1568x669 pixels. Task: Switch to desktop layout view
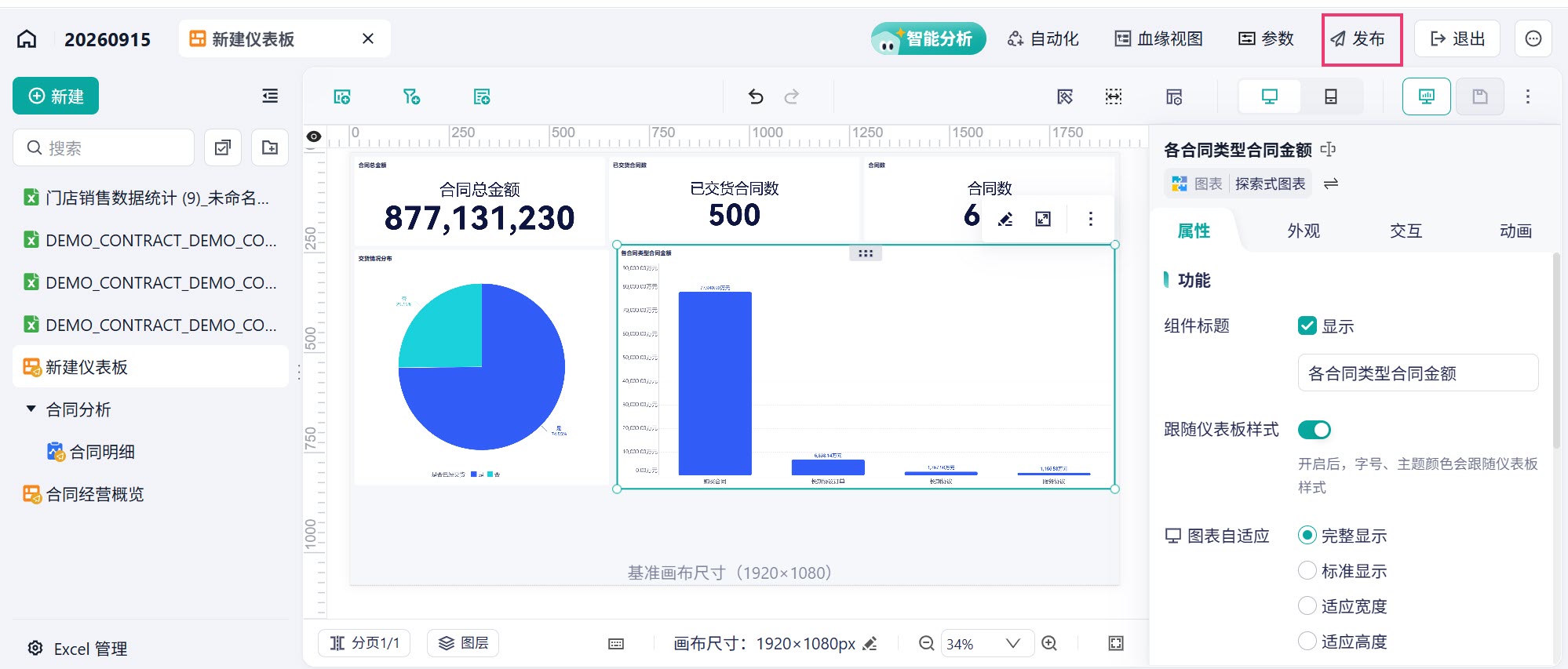click(1269, 96)
